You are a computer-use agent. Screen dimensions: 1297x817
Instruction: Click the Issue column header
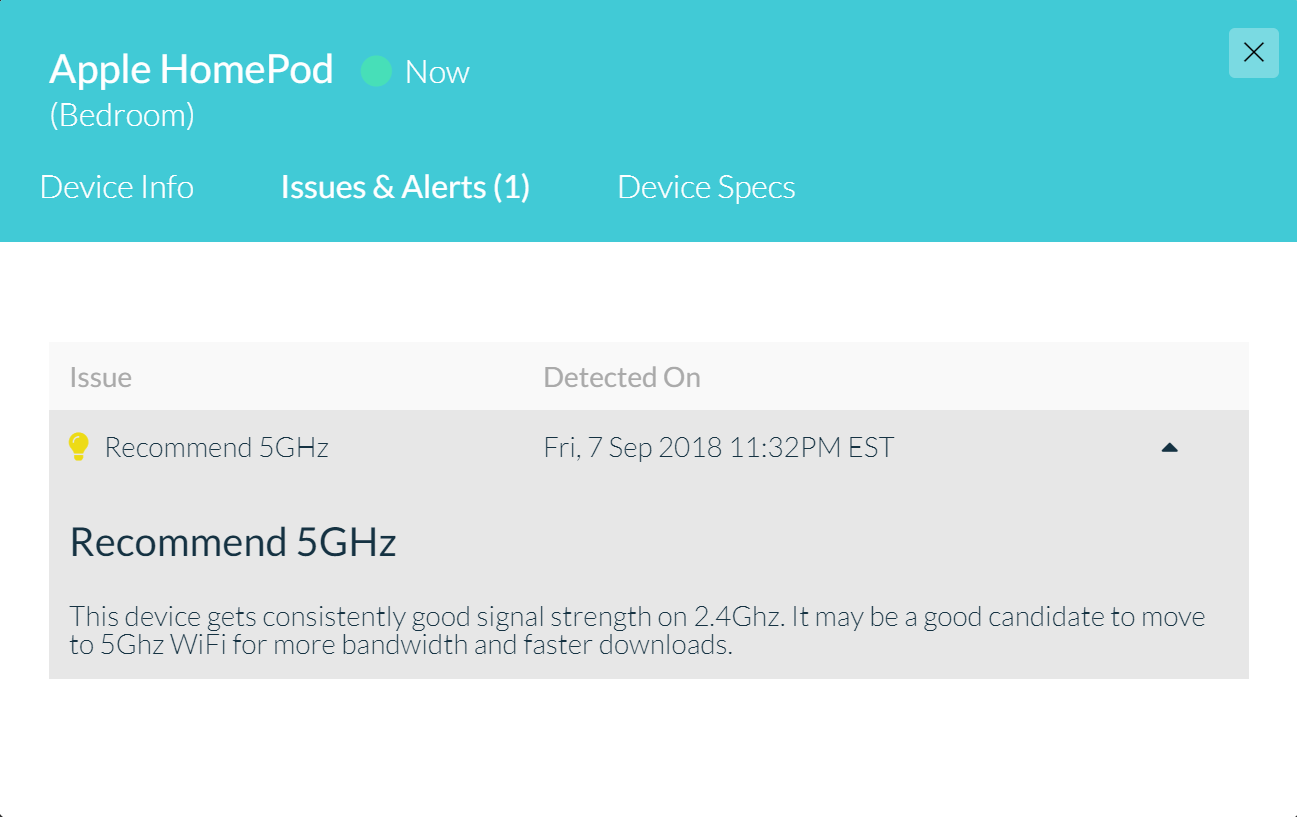coord(101,377)
